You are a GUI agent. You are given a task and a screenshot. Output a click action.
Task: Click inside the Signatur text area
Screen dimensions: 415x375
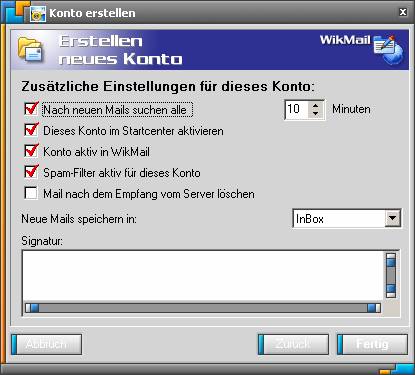(x=203, y=276)
